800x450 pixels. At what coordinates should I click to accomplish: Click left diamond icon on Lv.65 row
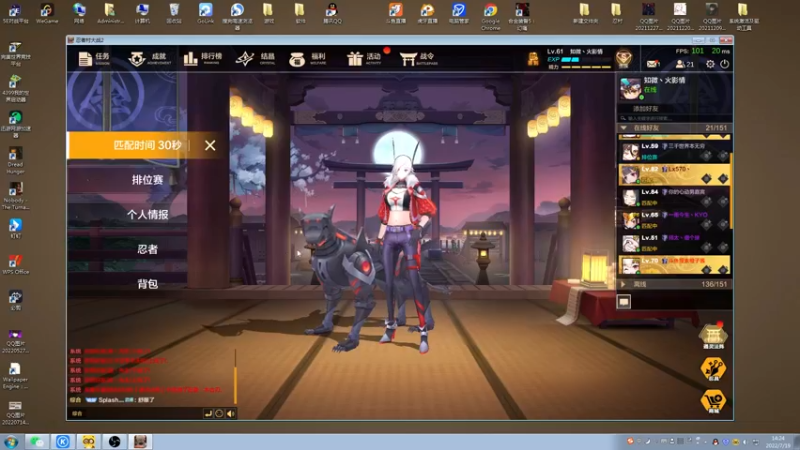[706, 224]
